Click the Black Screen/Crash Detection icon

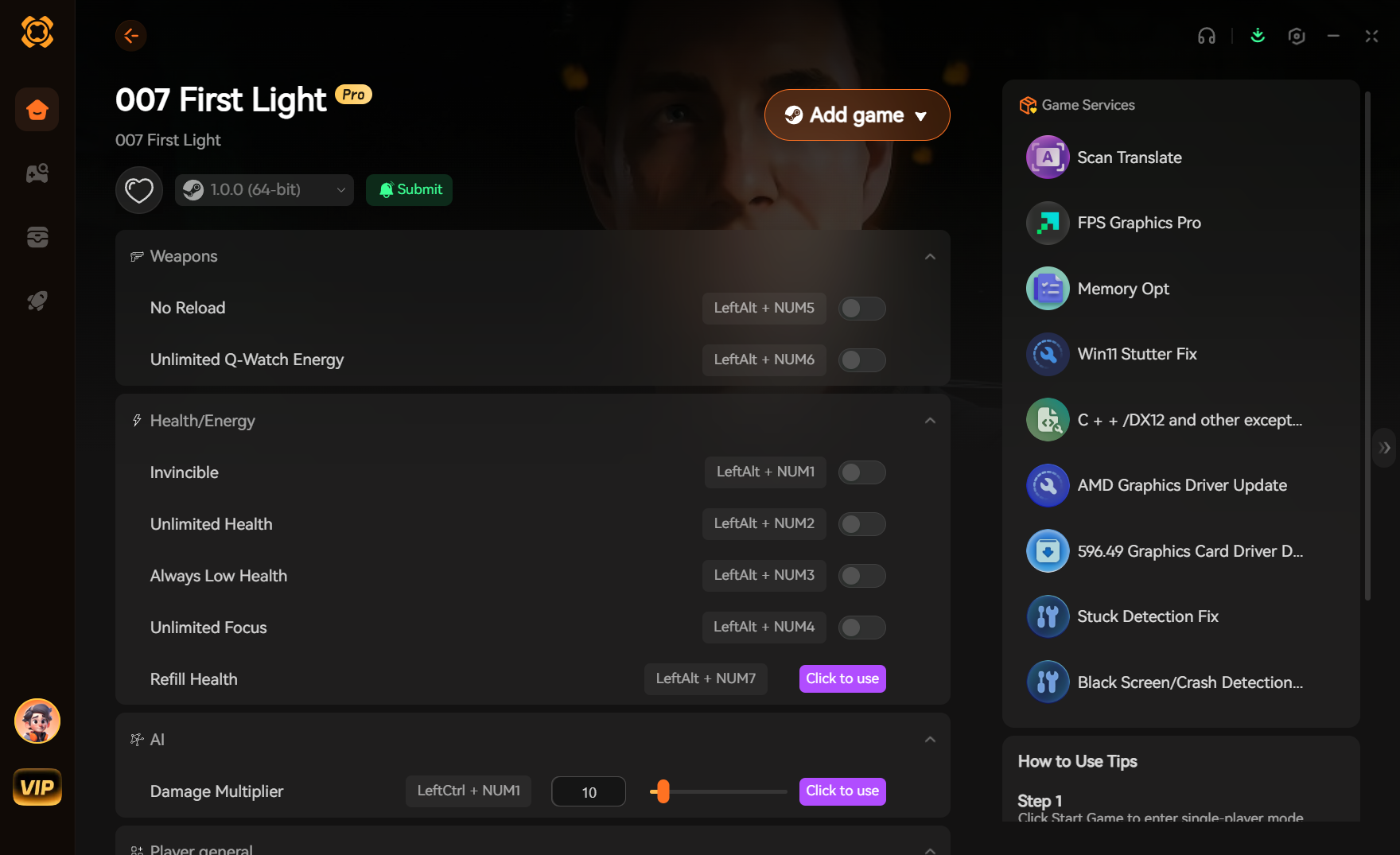(1048, 682)
